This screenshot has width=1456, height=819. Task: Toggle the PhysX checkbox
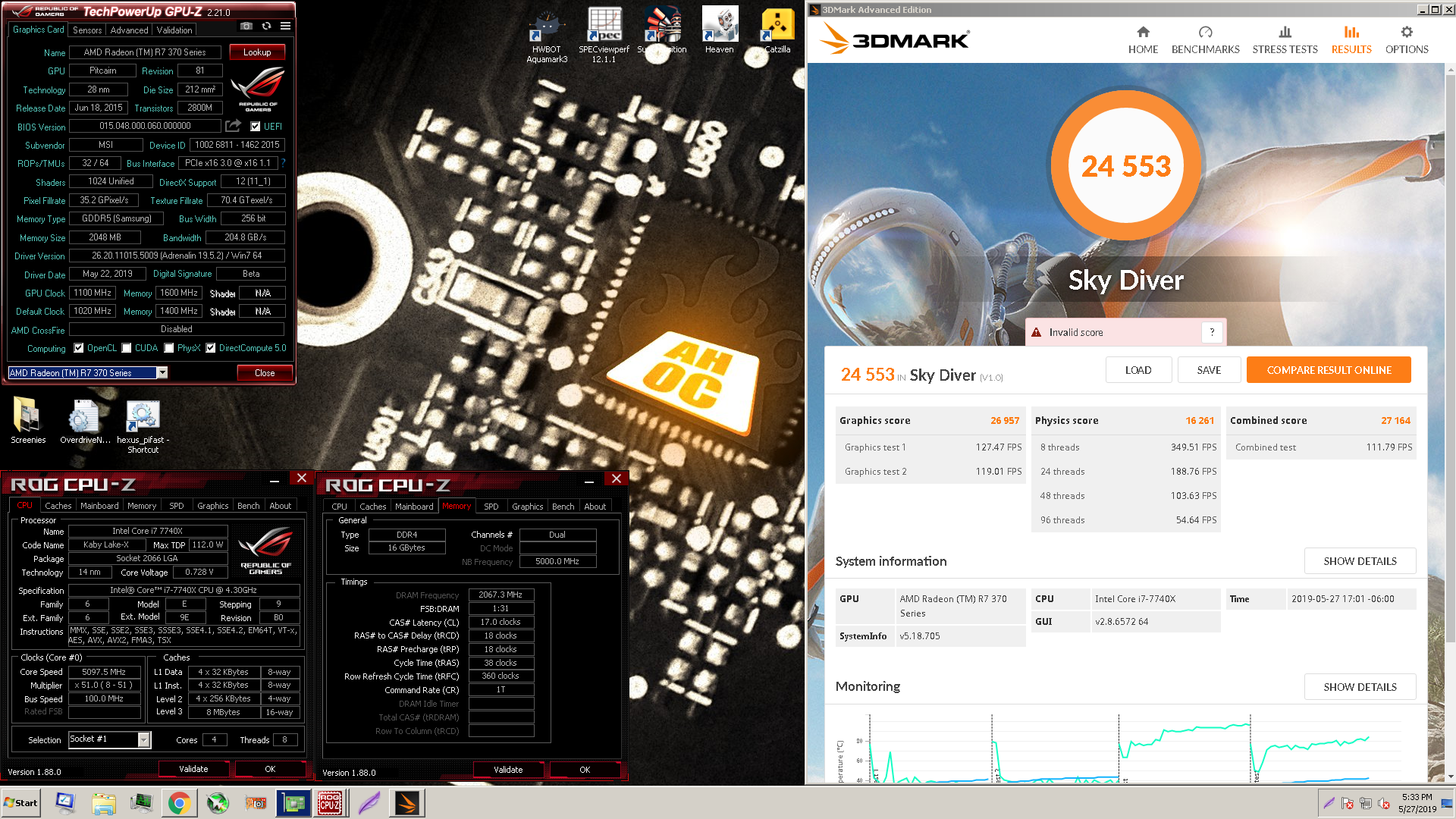point(169,348)
